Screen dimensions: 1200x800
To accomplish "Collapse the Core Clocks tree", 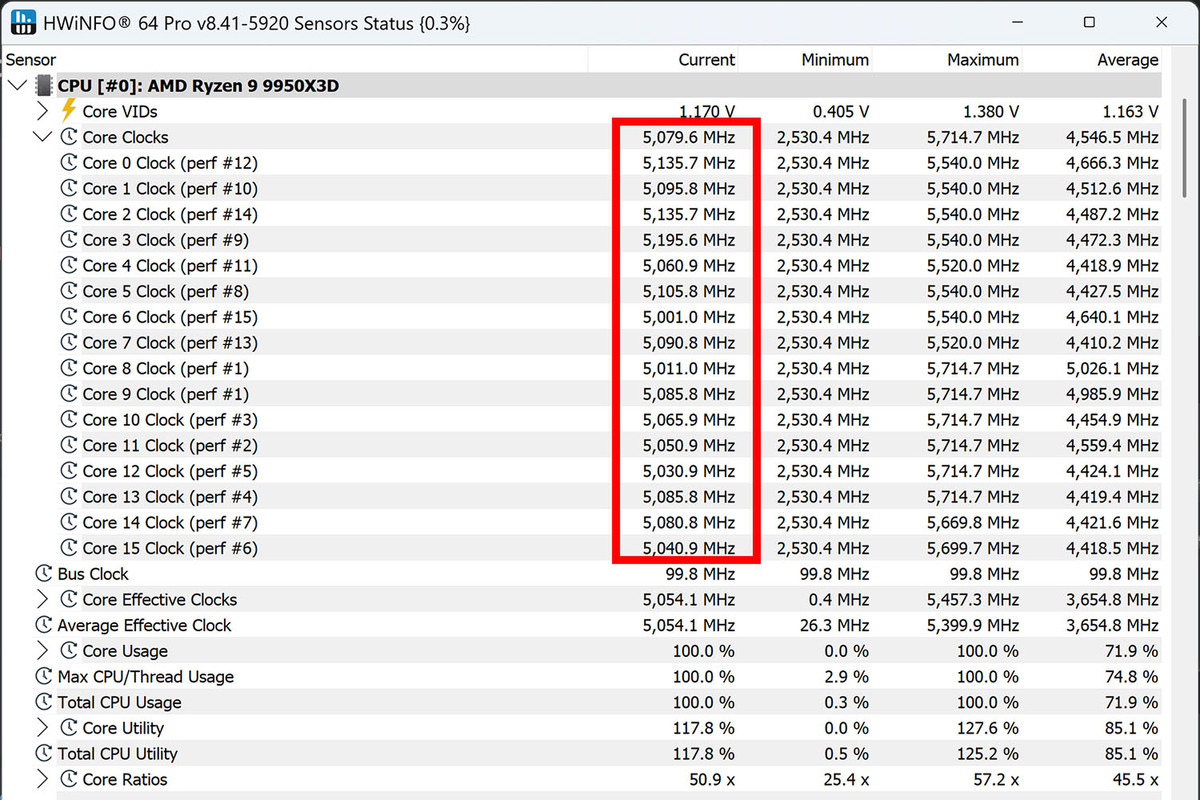I will [x=42, y=137].
